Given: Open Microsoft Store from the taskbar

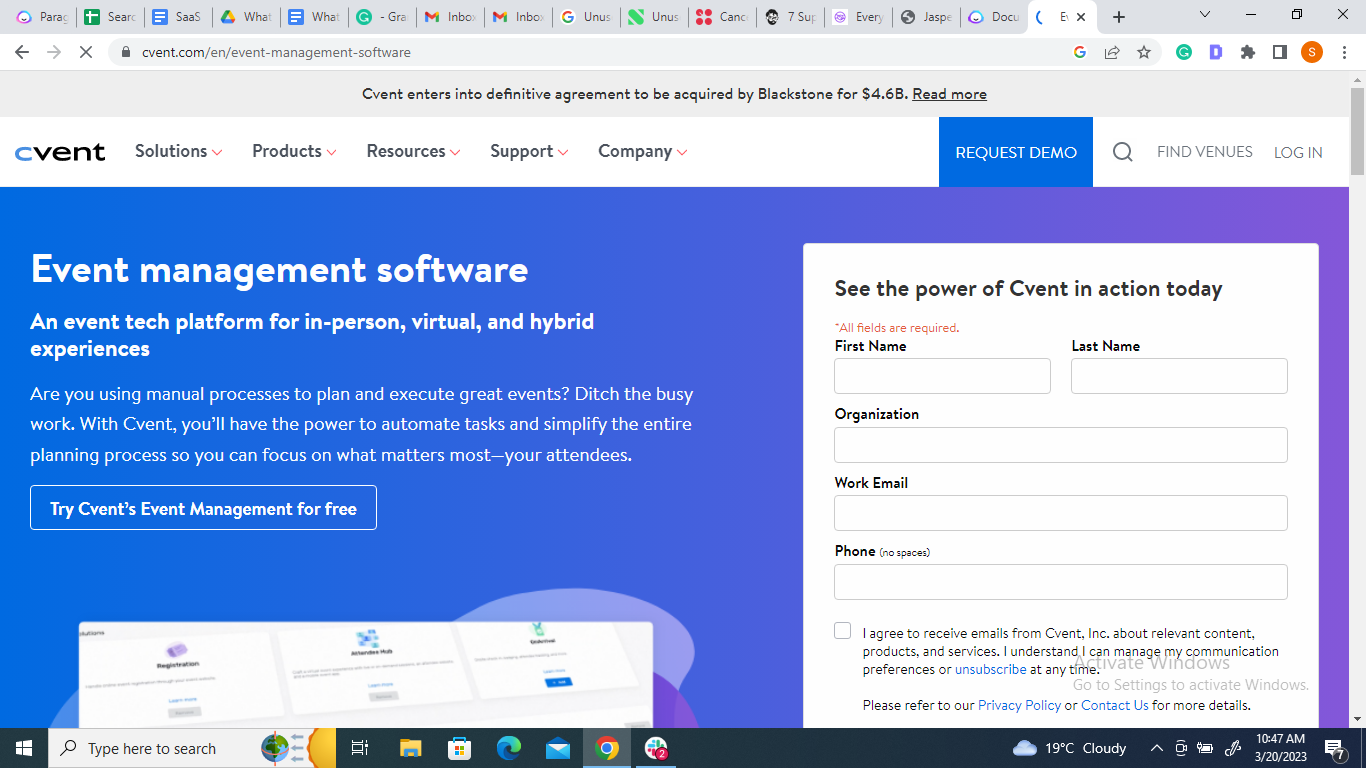Looking at the screenshot, I should pos(460,748).
